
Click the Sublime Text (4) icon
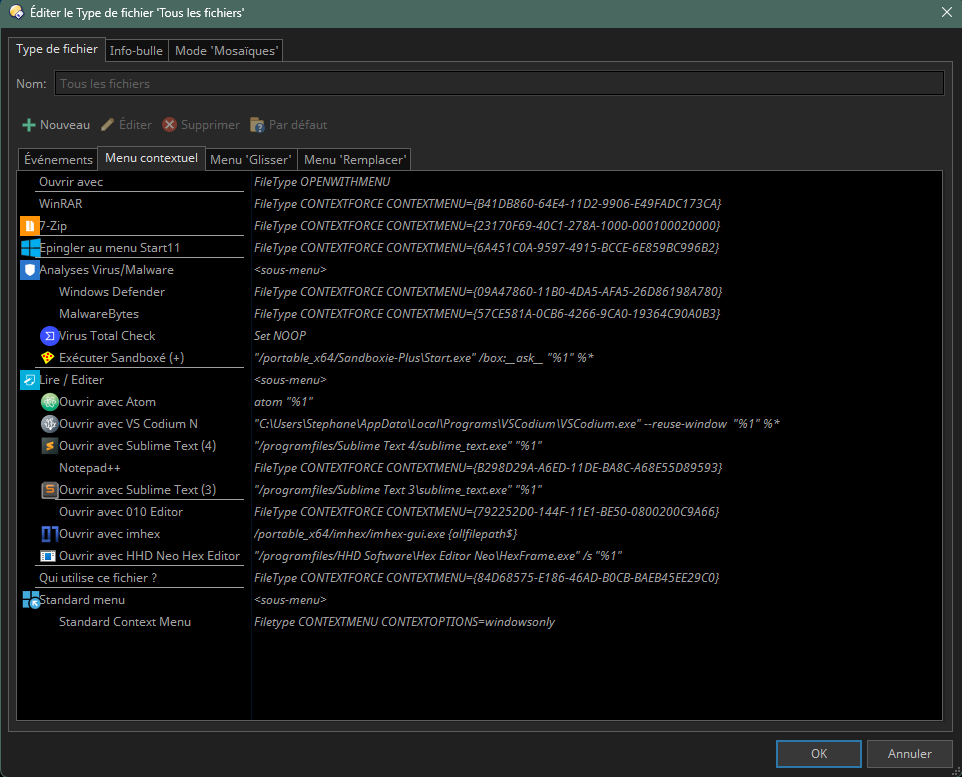point(49,446)
